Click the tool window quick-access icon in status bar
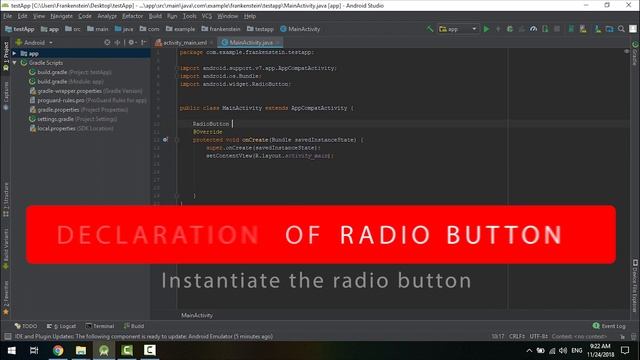This screenshot has height=360, width=640. pyautogui.click(x=7, y=337)
